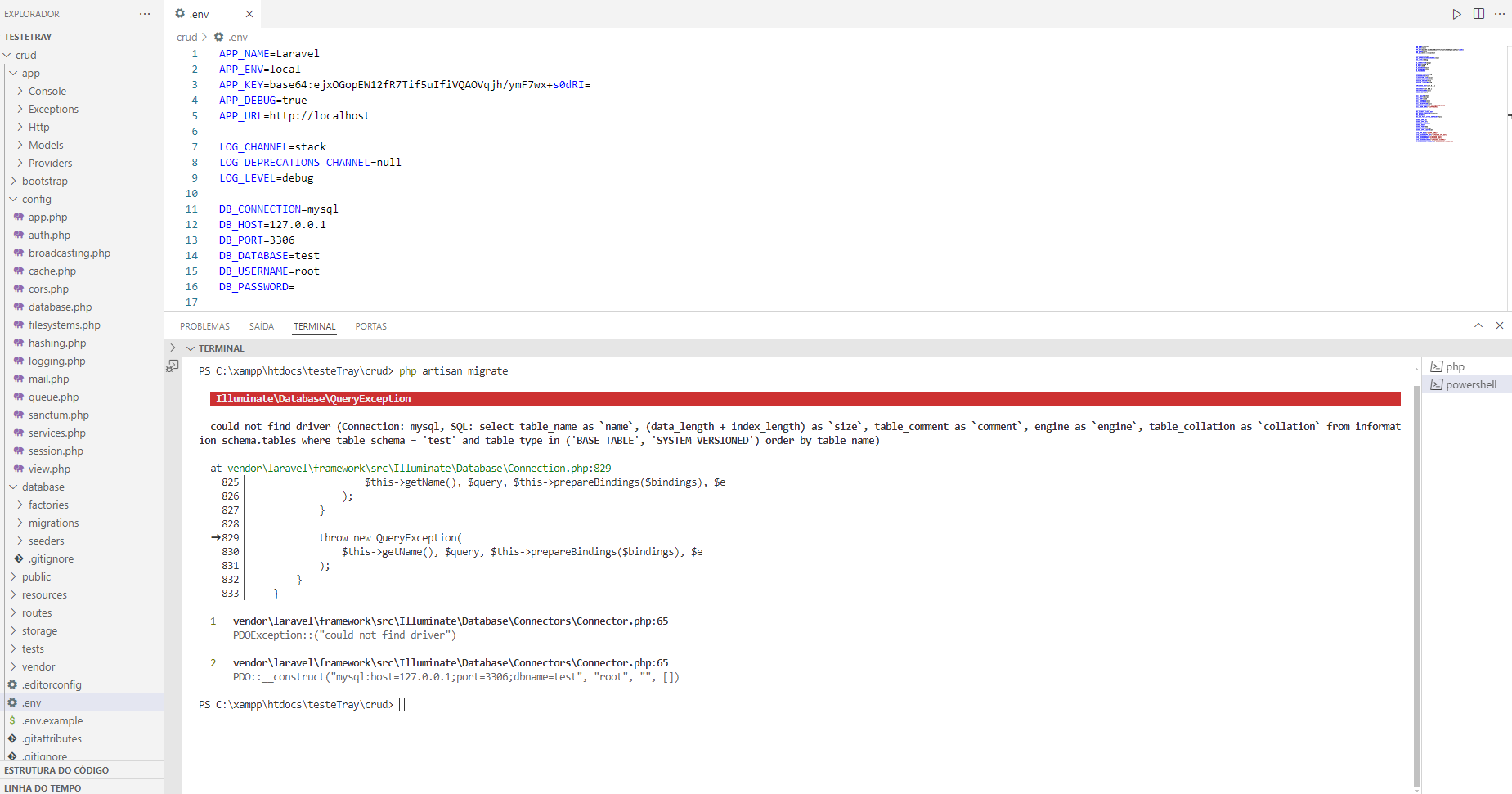The image size is (1512, 794).
Task: Switch to TERMINAL panel tab
Action: (315, 326)
